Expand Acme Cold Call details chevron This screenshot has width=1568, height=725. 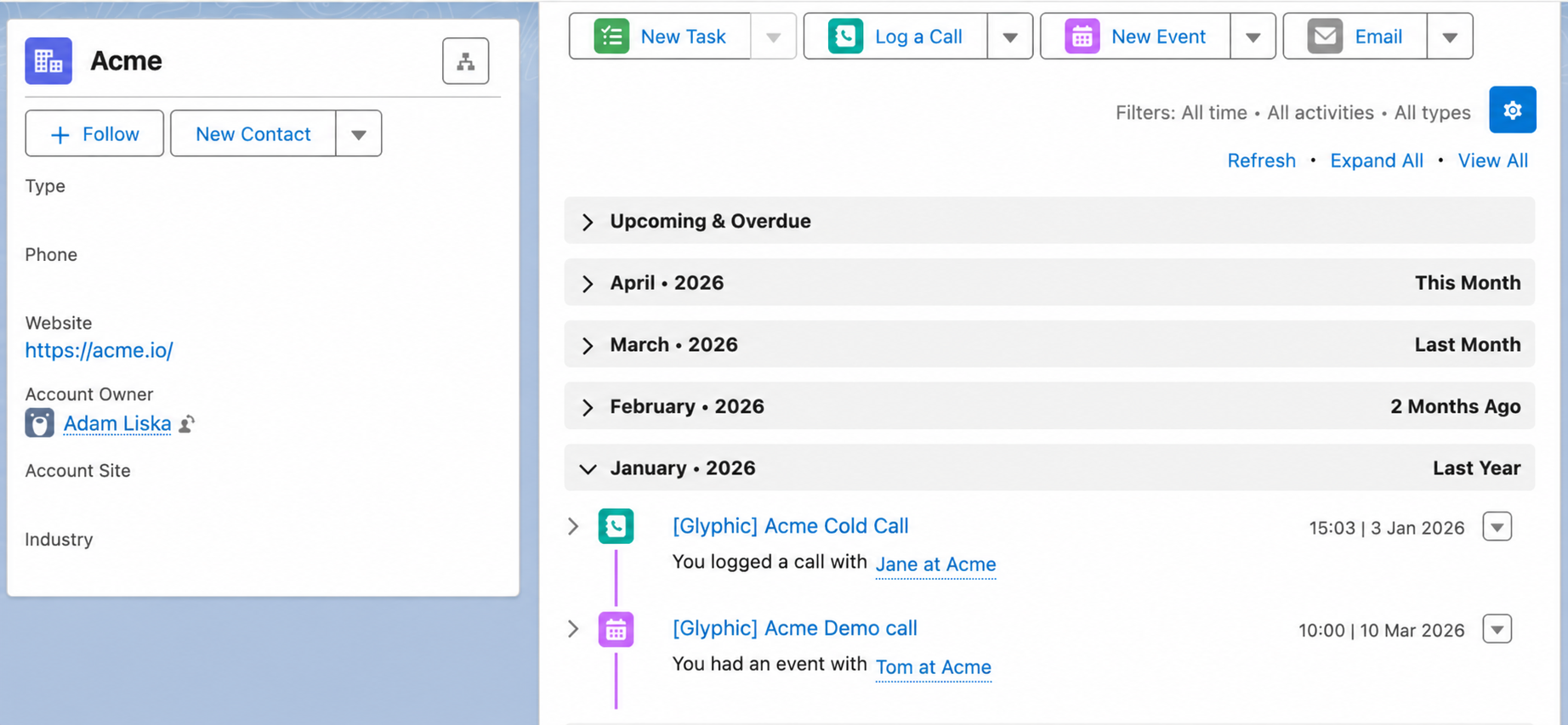click(573, 527)
